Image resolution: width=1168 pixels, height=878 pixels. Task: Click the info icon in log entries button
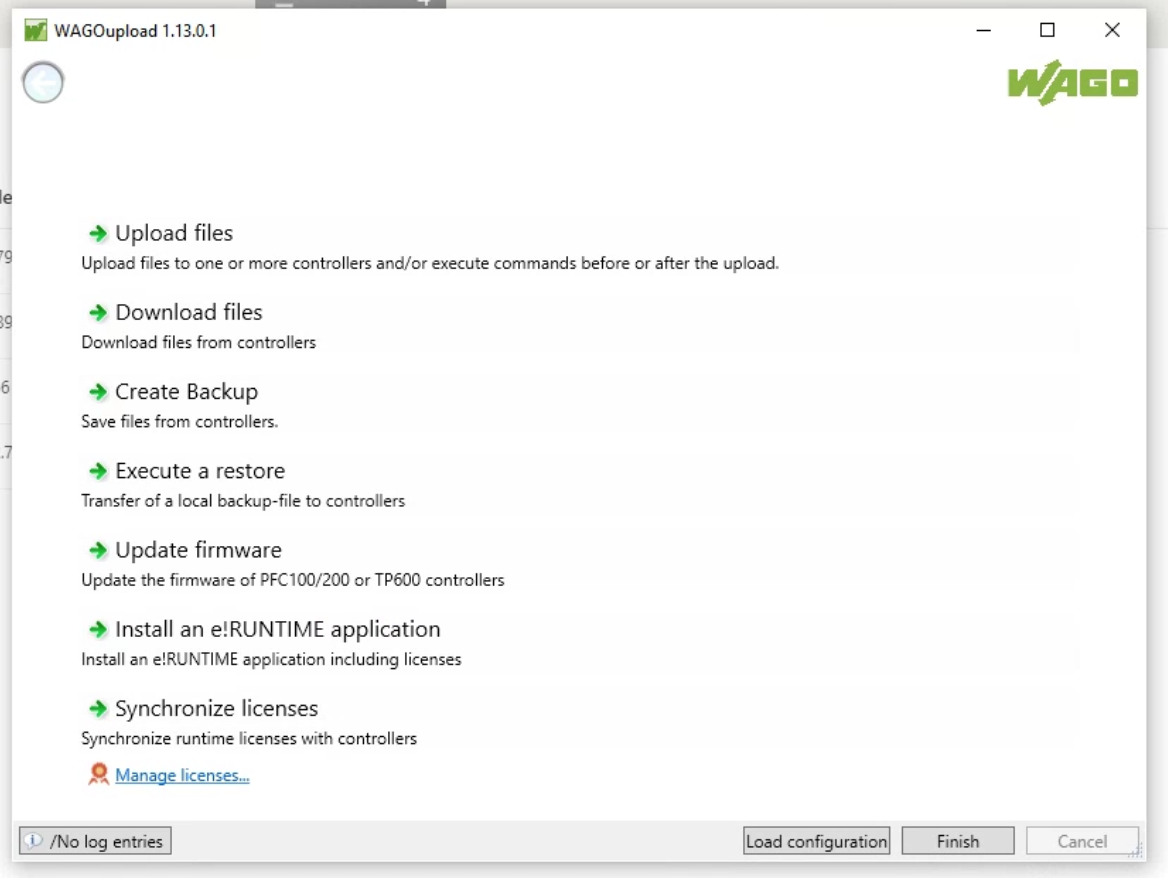point(34,841)
